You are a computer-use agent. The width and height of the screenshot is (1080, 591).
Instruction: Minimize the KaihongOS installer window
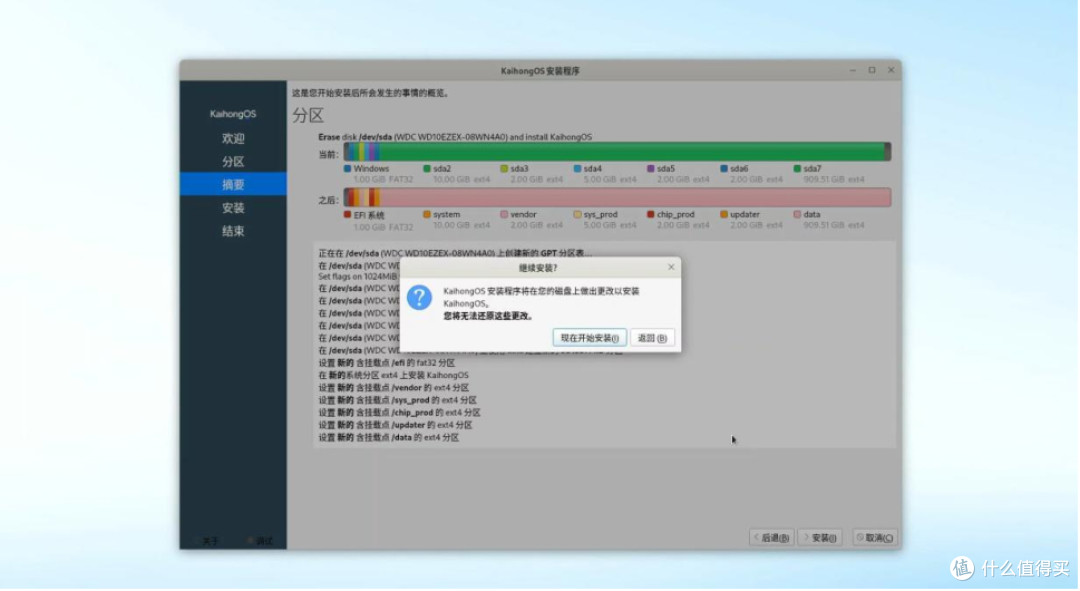853,70
